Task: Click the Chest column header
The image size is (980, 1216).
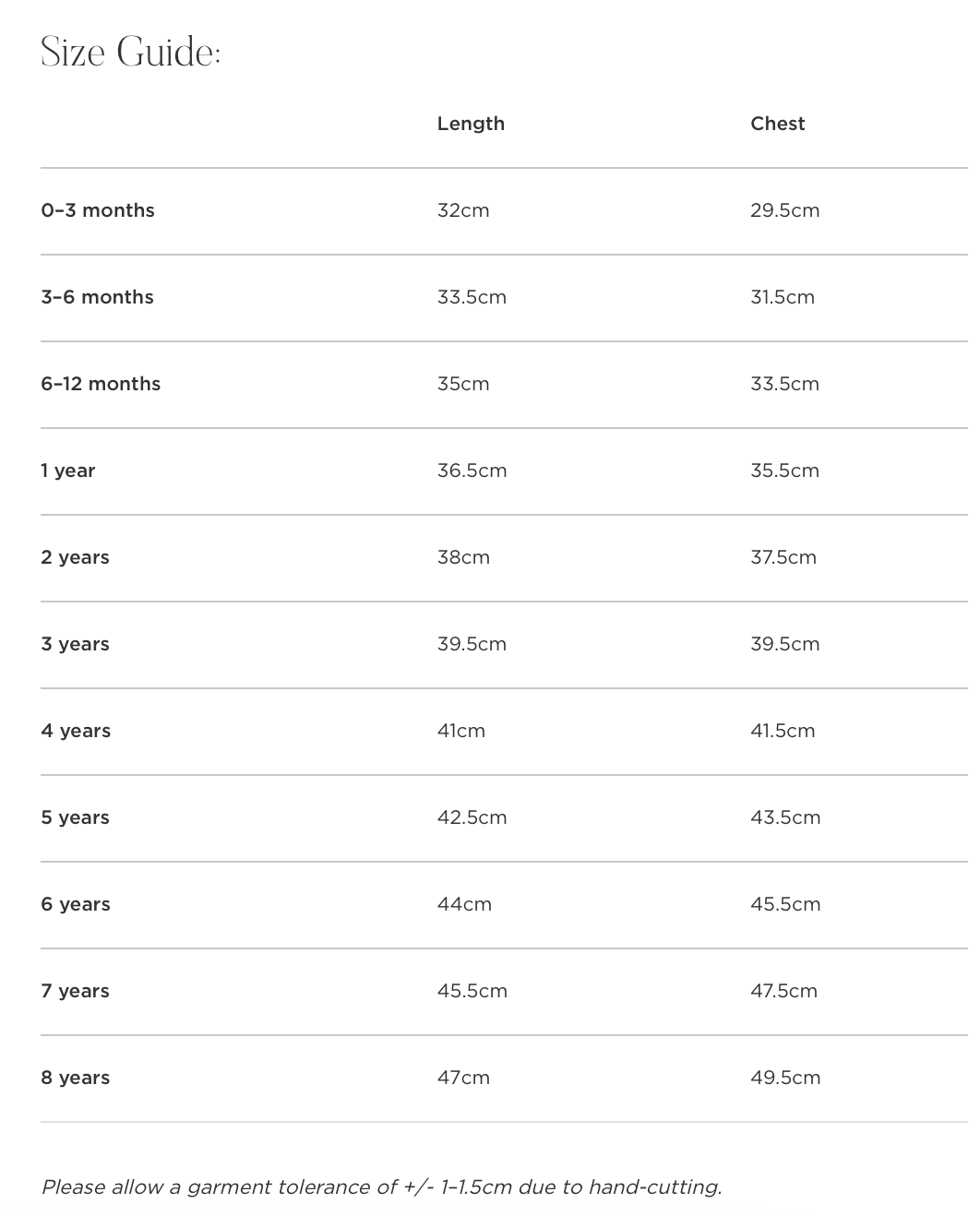Action: 777,124
